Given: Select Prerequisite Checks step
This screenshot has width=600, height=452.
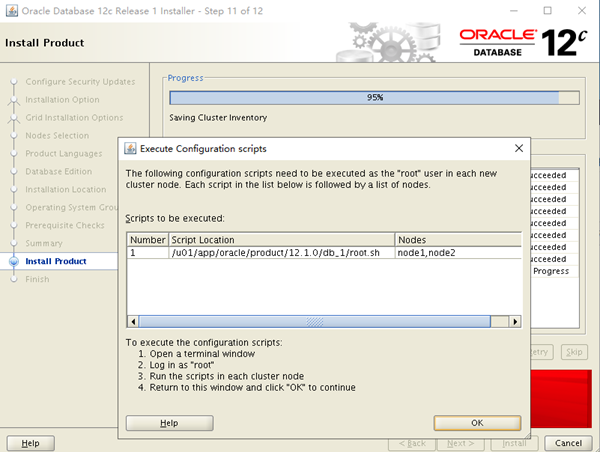Looking at the screenshot, I should tap(65, 225).
